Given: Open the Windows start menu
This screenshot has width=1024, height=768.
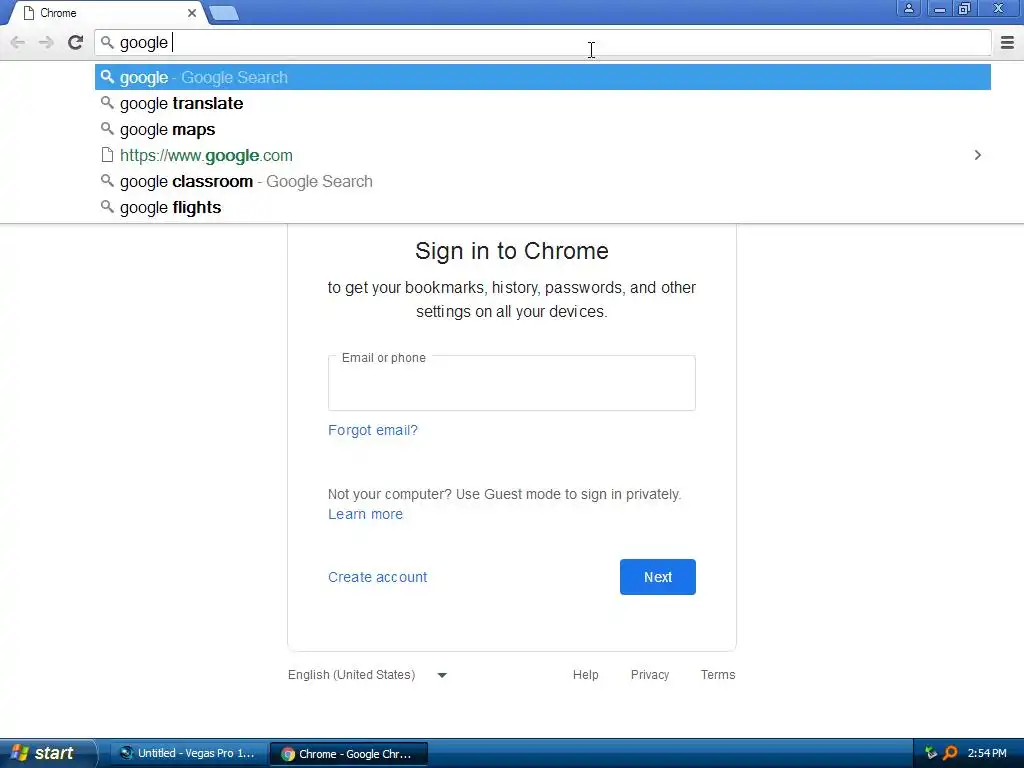Looking at the screenshot, I should point(46,753).
